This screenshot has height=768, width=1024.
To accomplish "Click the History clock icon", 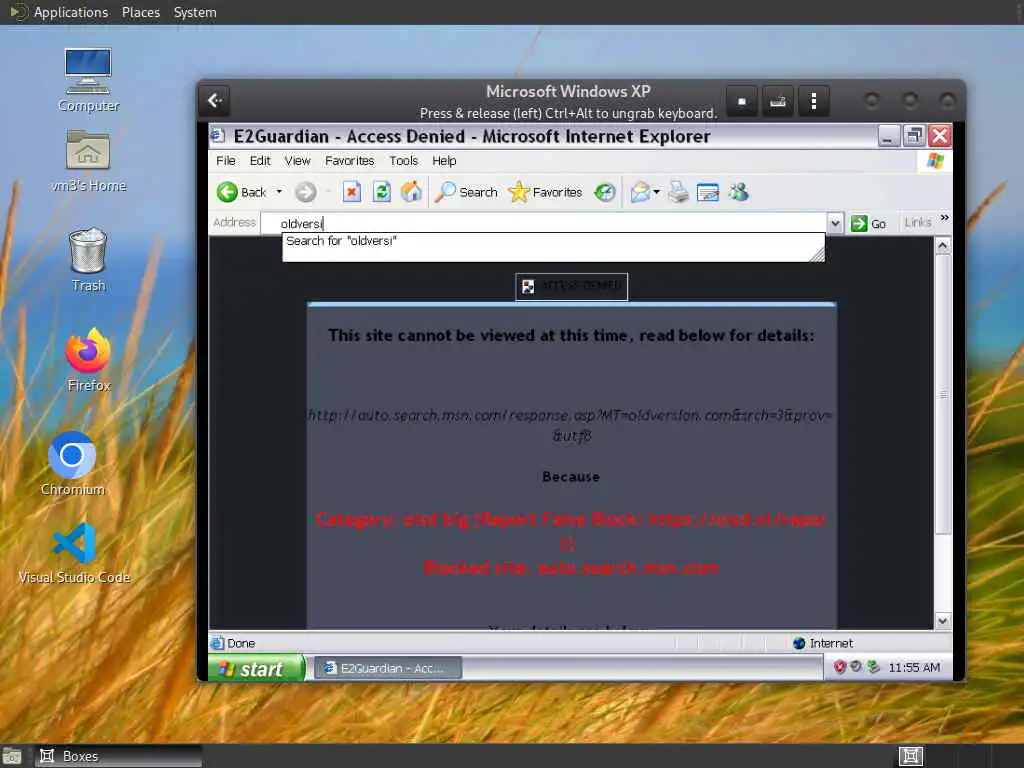I will tap(605, 192).
